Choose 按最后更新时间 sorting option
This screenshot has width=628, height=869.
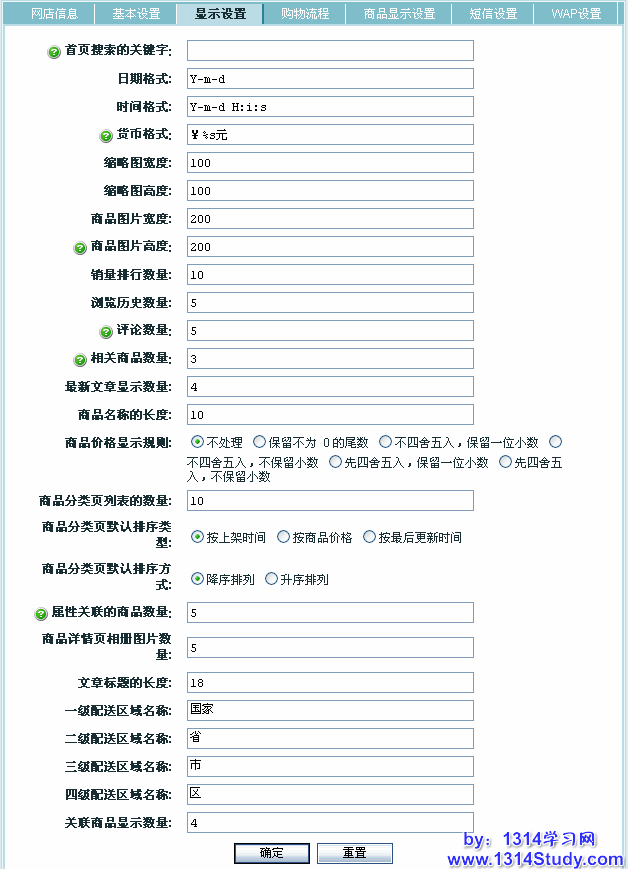pos(369,537)
